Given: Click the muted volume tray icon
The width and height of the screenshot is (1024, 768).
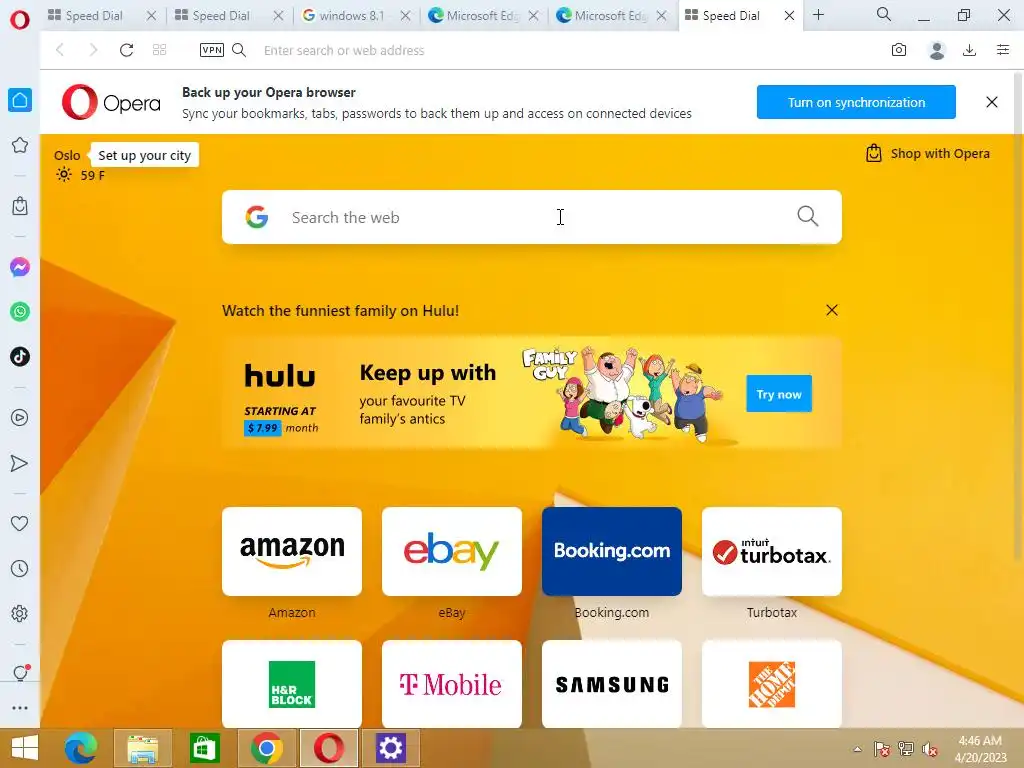Looking at the screenshot, I should tap(929, 749).
